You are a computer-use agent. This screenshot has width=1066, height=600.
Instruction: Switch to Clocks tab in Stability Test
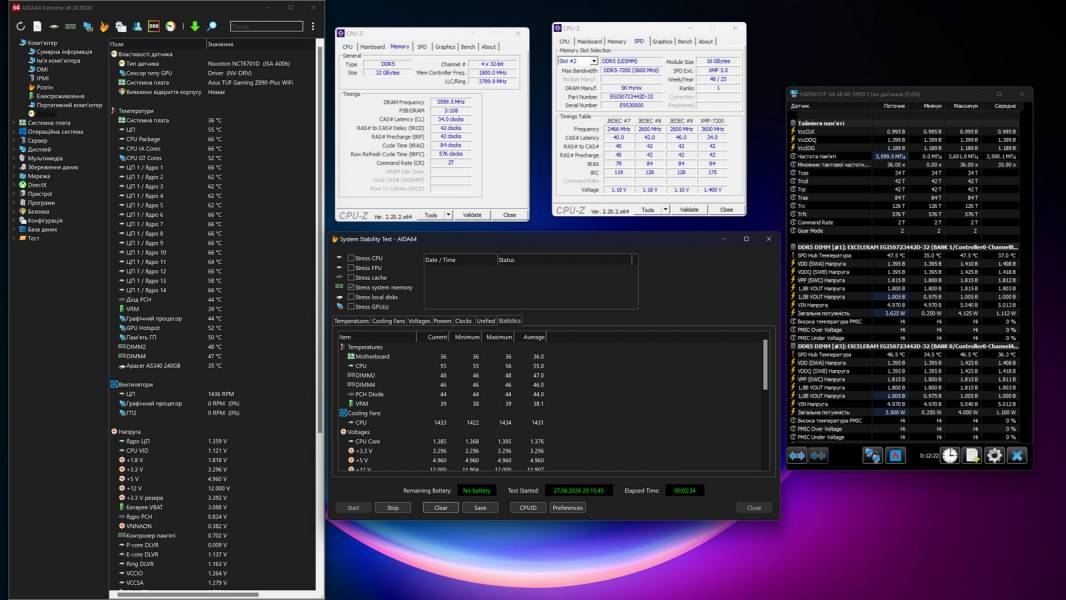coord(463,321)
